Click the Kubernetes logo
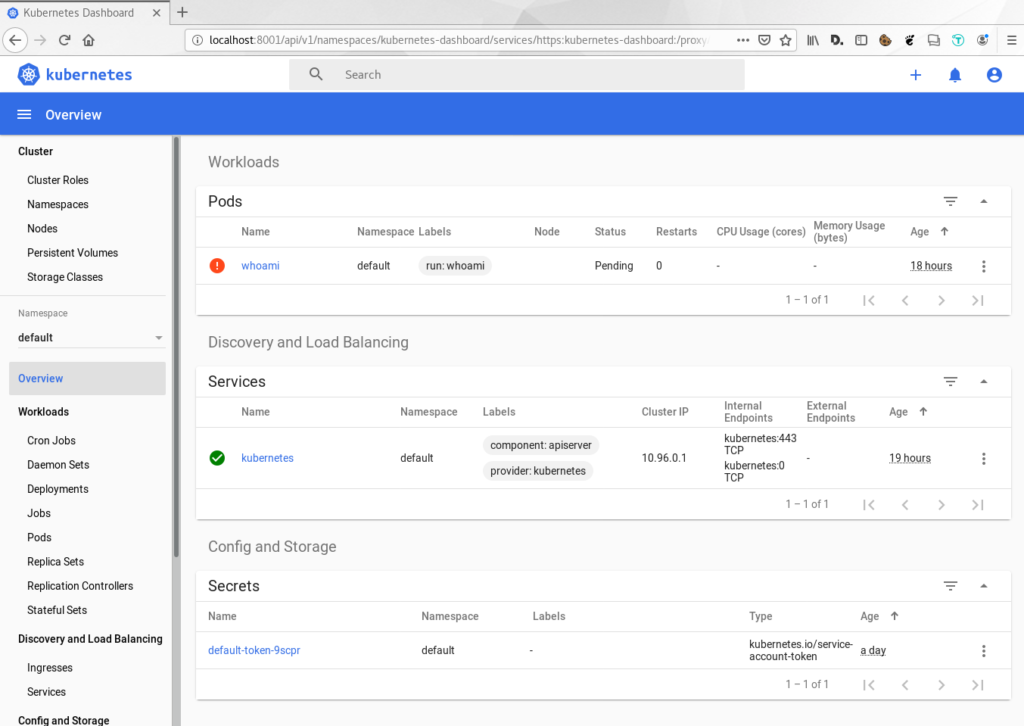Image resolution: width=1024 pixels, height=726 pixels. 74,74
